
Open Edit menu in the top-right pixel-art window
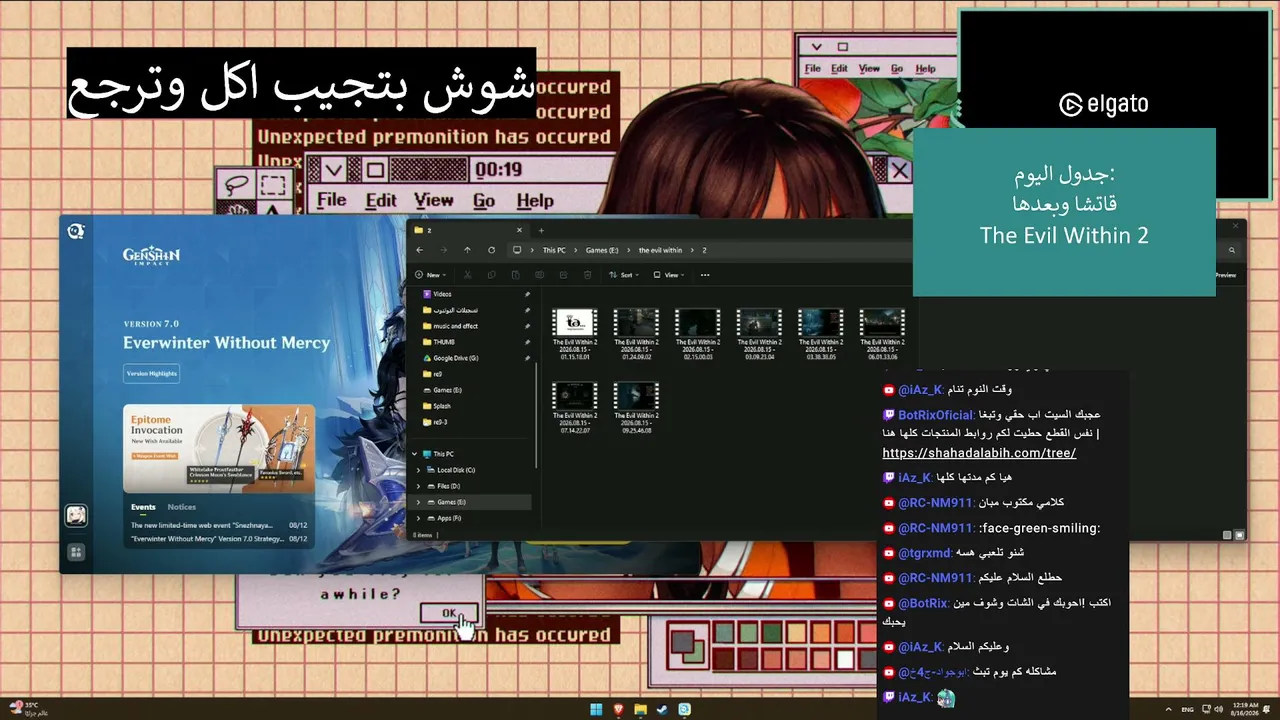pos(839,69)
